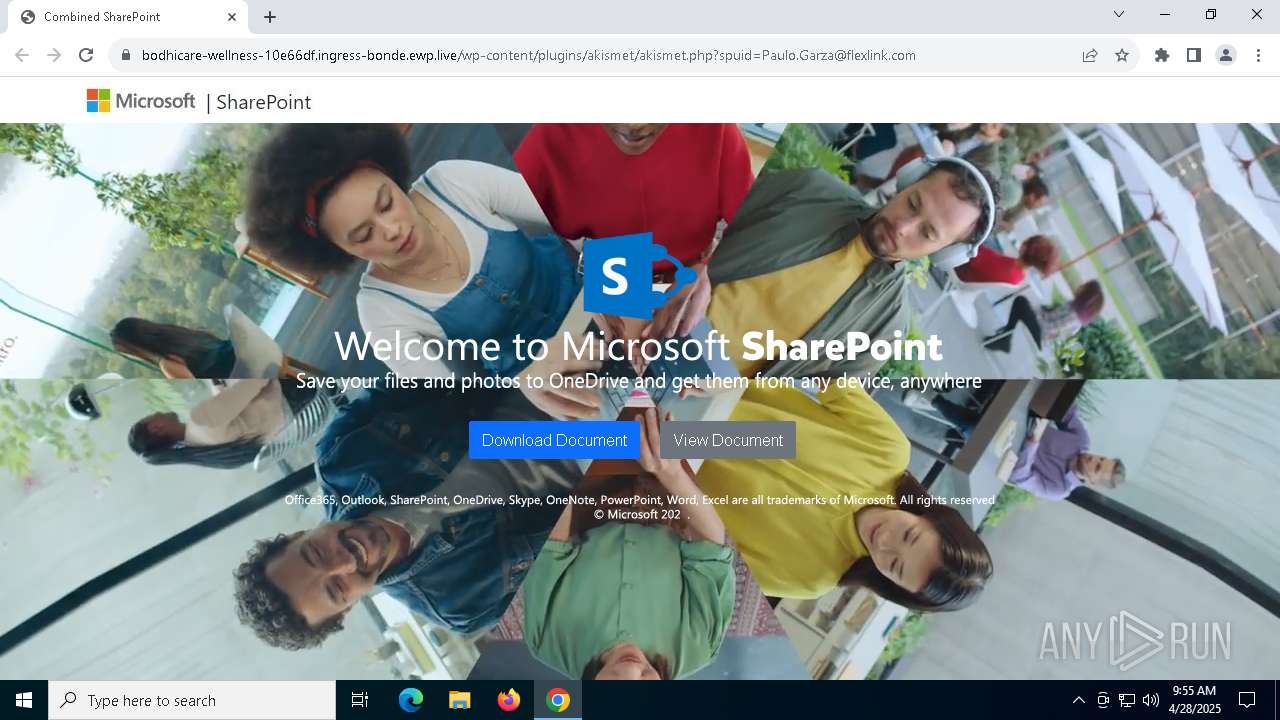The image size is (1280, 720).
Task: Open the notifications action center
Action: pos(1247,700)
